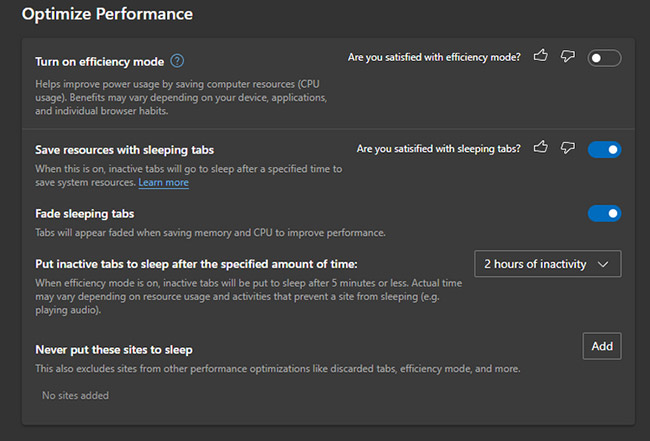The image size is (650, 441).
Task: Click Save resources with sleeping tabs label
Action: [x=124, y=150]
